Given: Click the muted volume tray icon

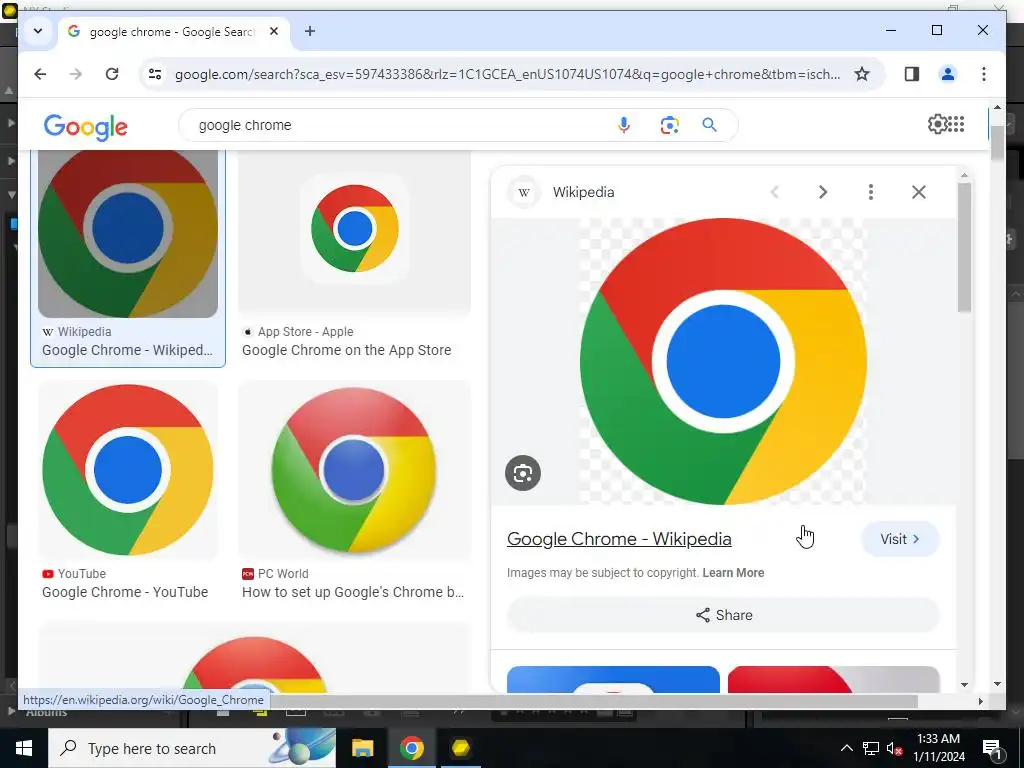Looking at the screenshot, I should tap(895, 748).
